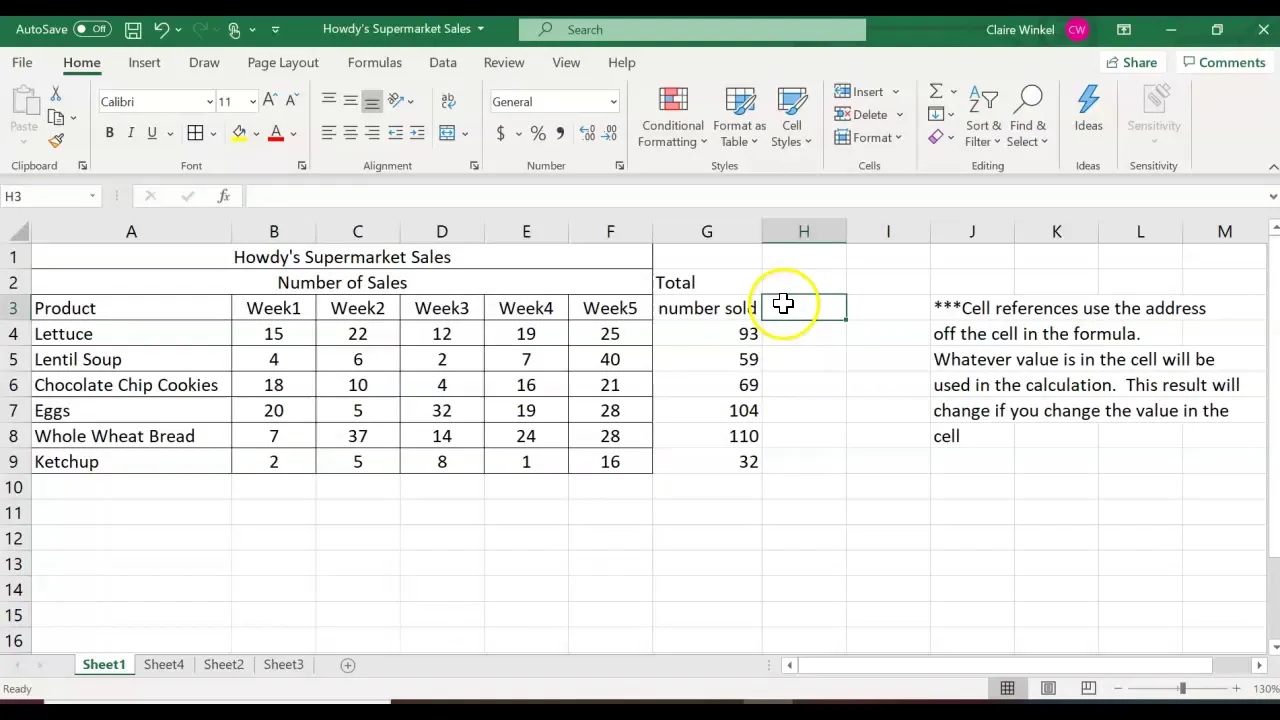Viewport: 1280px width, 720px height.
Task: Click Decrease Decimal icon
Action: click(x=608, y=133)
